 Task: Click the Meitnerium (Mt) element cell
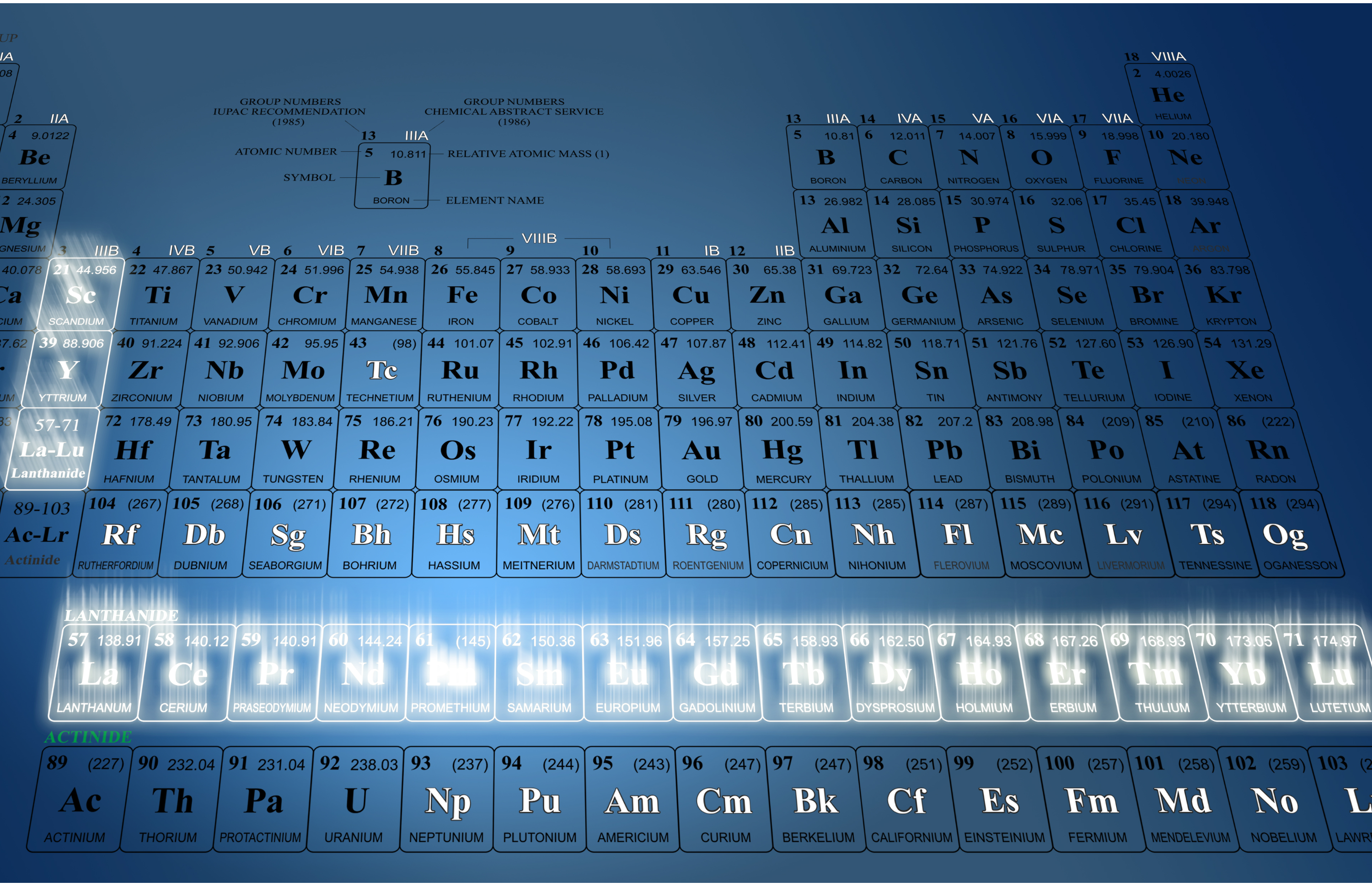tap(539, 534)
